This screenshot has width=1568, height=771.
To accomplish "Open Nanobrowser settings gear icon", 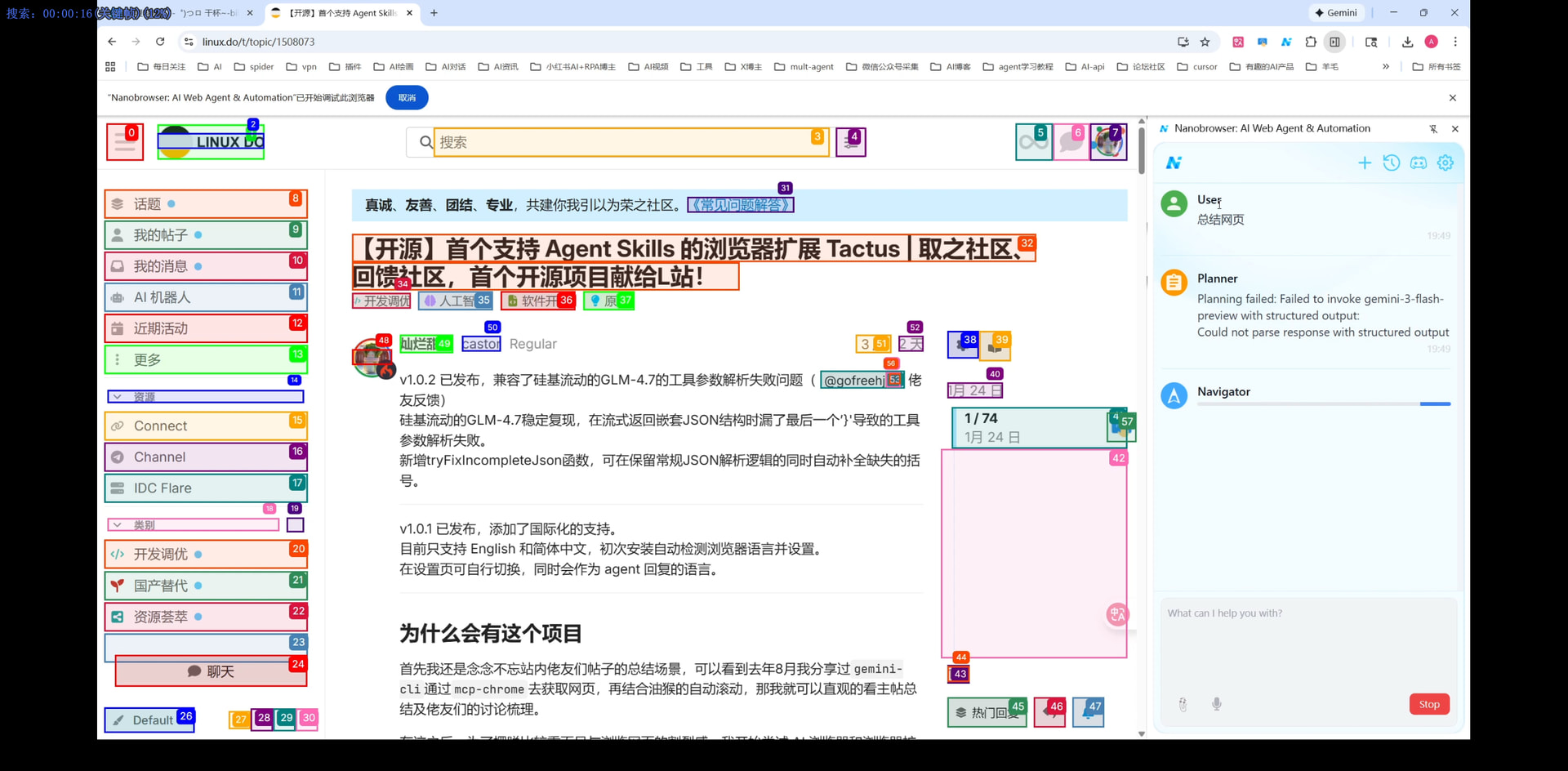I will [1445, 163].
